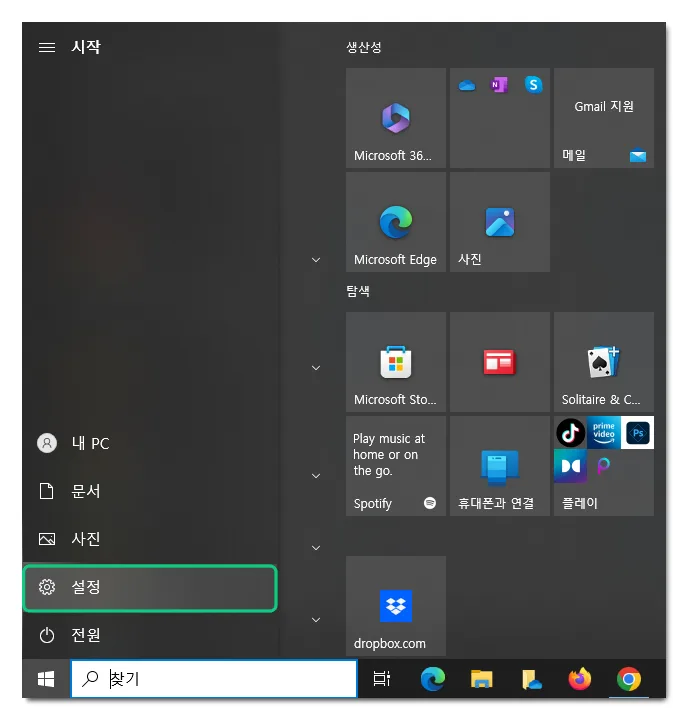Click the chevron beside the Microsoft Store row

316,368
